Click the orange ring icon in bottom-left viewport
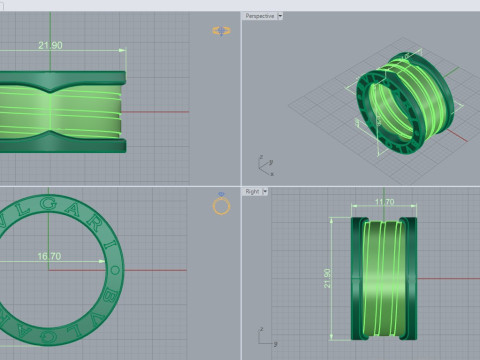 (221, 204)
